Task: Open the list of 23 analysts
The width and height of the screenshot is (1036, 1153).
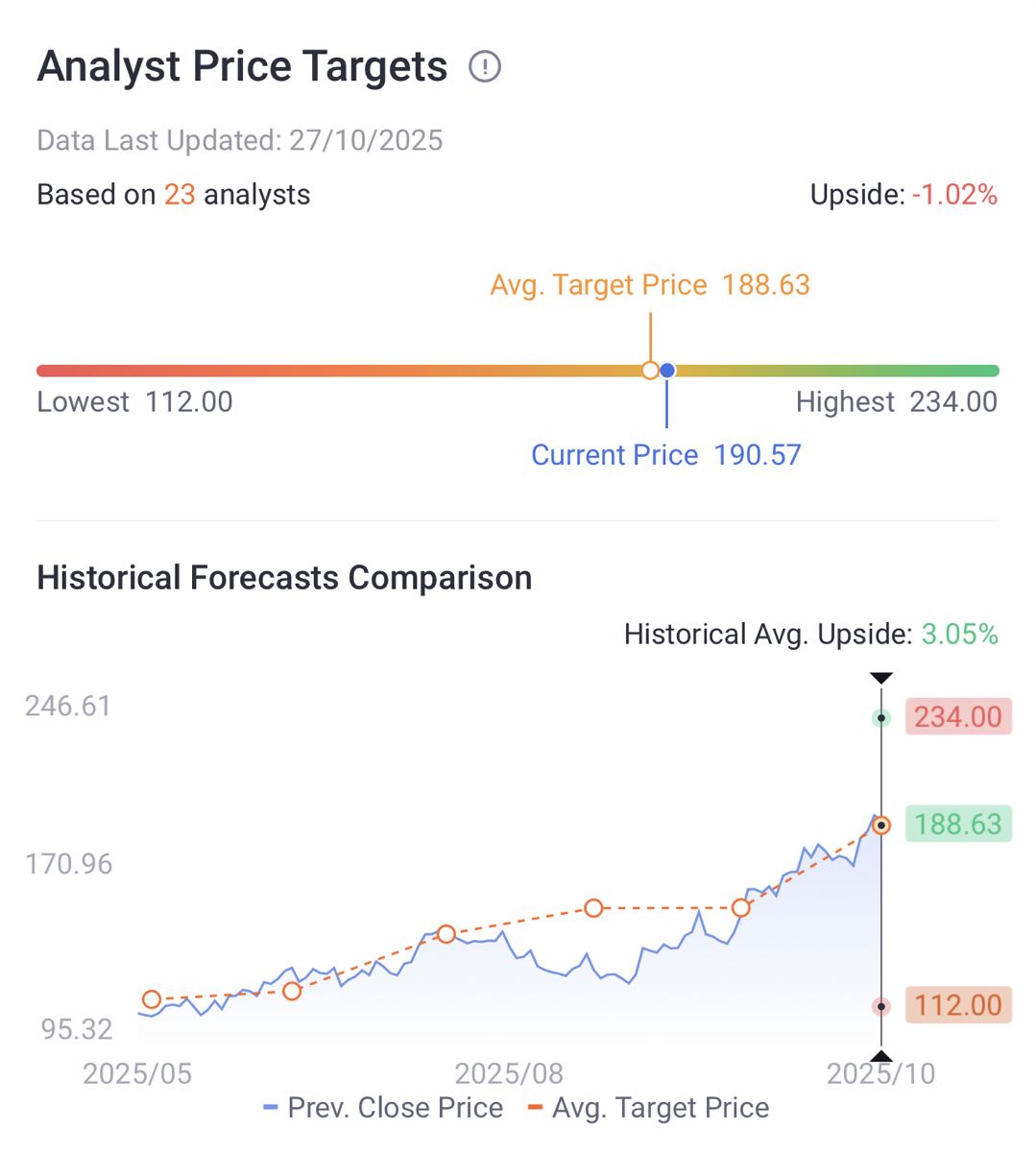Action: pyautogui.click(x=180, y=195)
